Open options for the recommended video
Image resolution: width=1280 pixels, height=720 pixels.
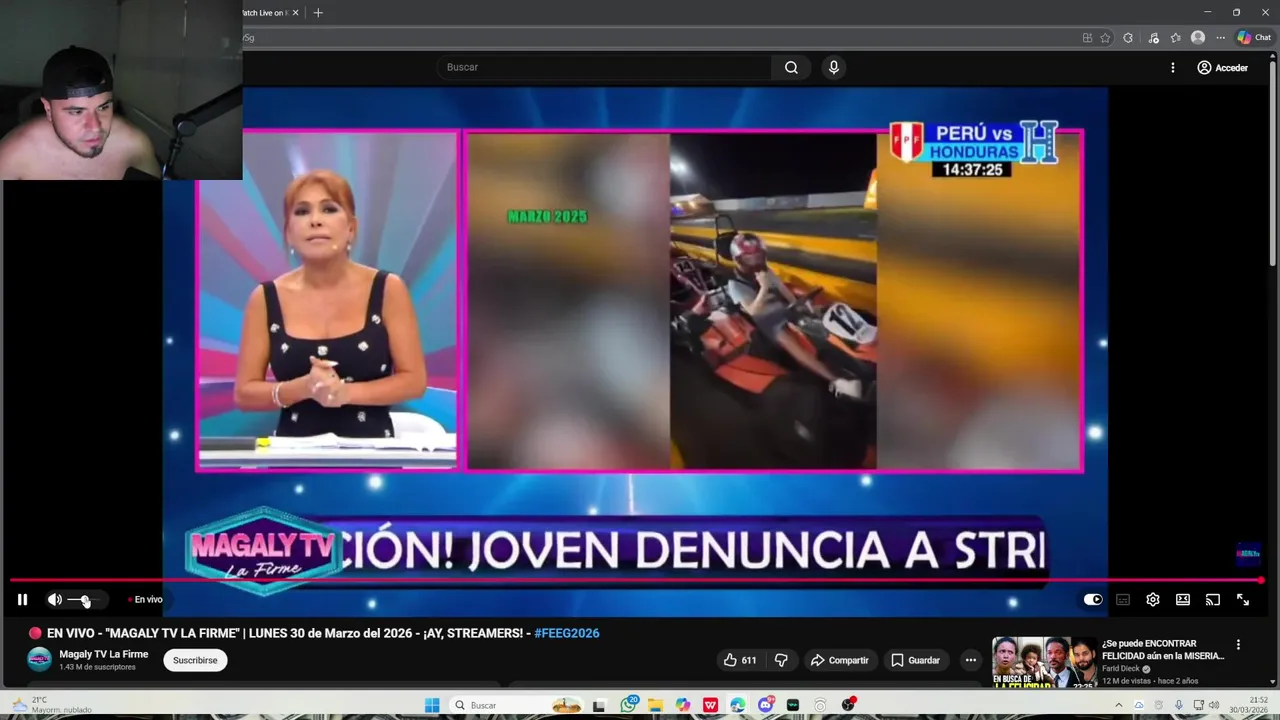(1238, 645)
